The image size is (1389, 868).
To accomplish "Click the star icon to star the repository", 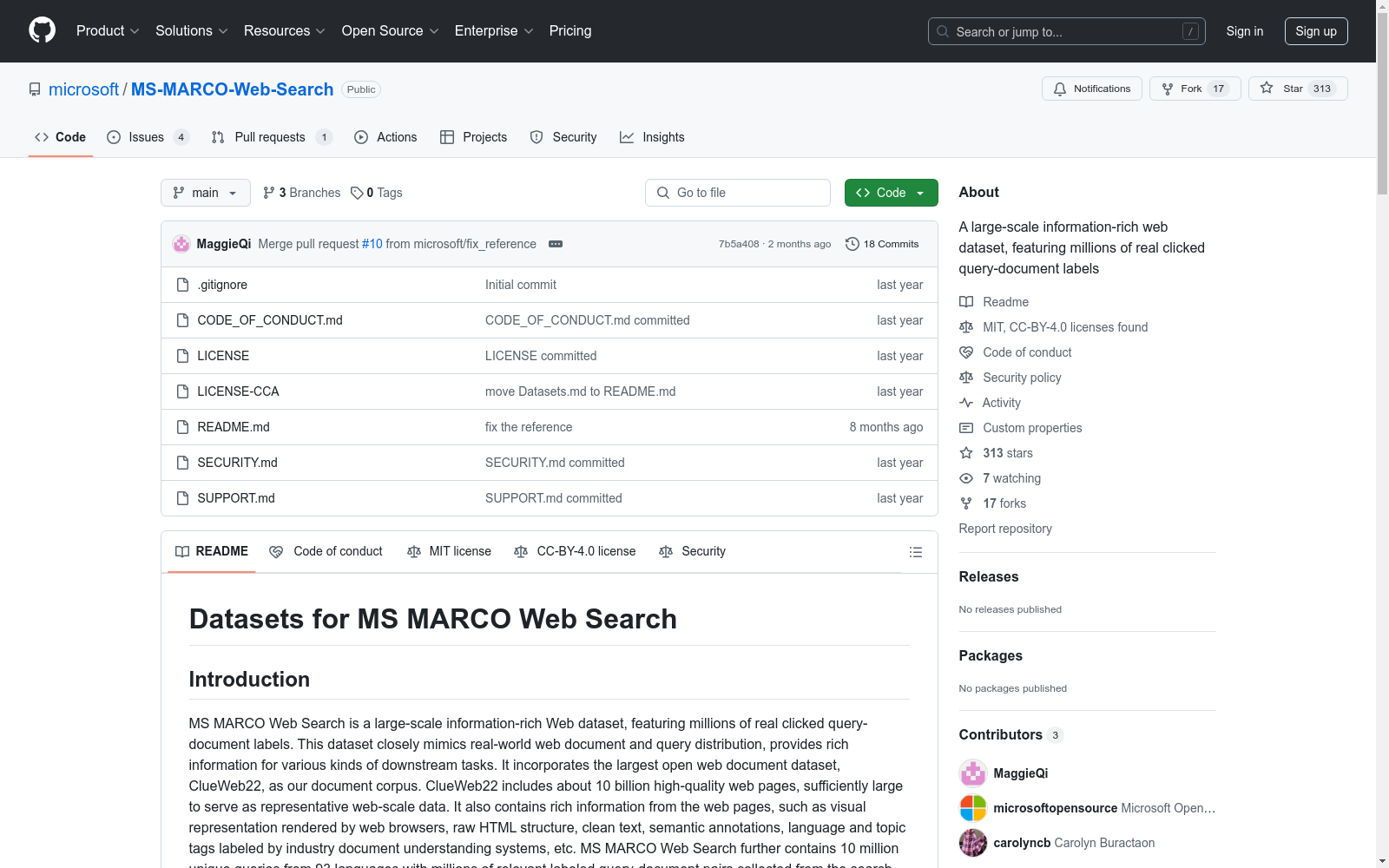I will [1267, 89].
